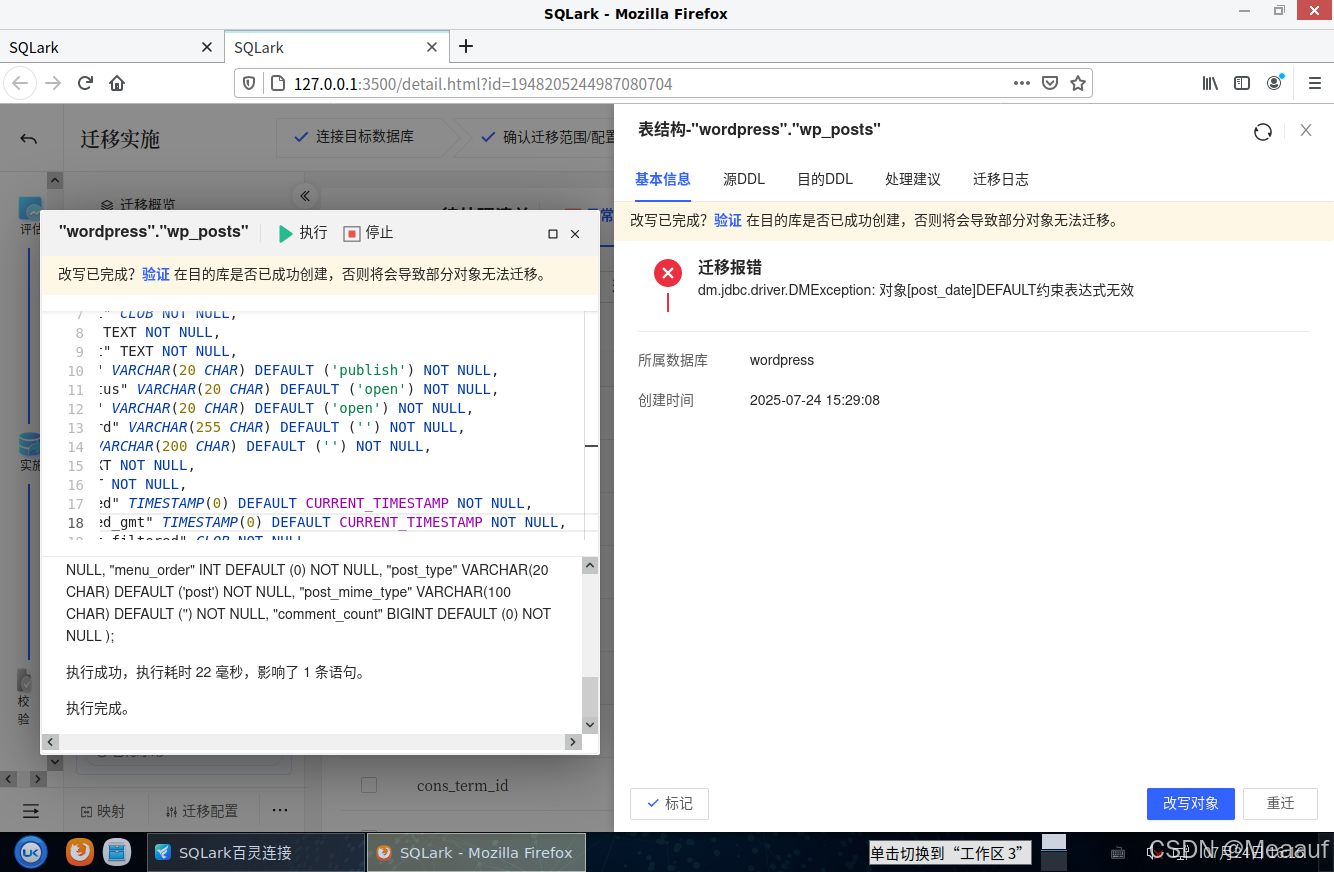Screen dimensions: 1334x872
Task: Open the UK start menu in taskbar
Action: tap(31, 852)
